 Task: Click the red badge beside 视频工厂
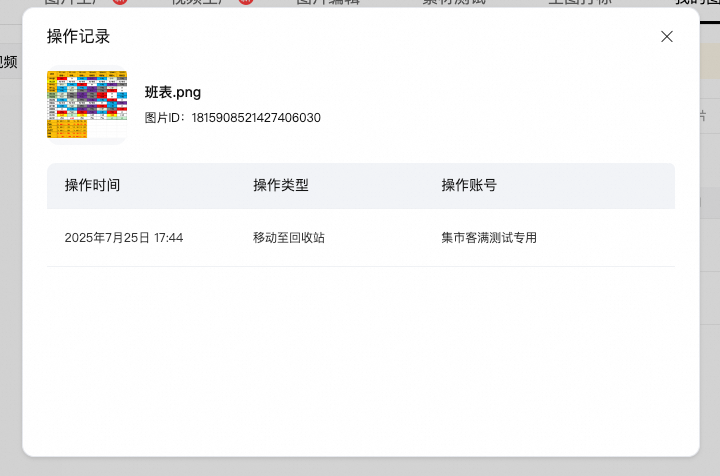tap(246, 2)
